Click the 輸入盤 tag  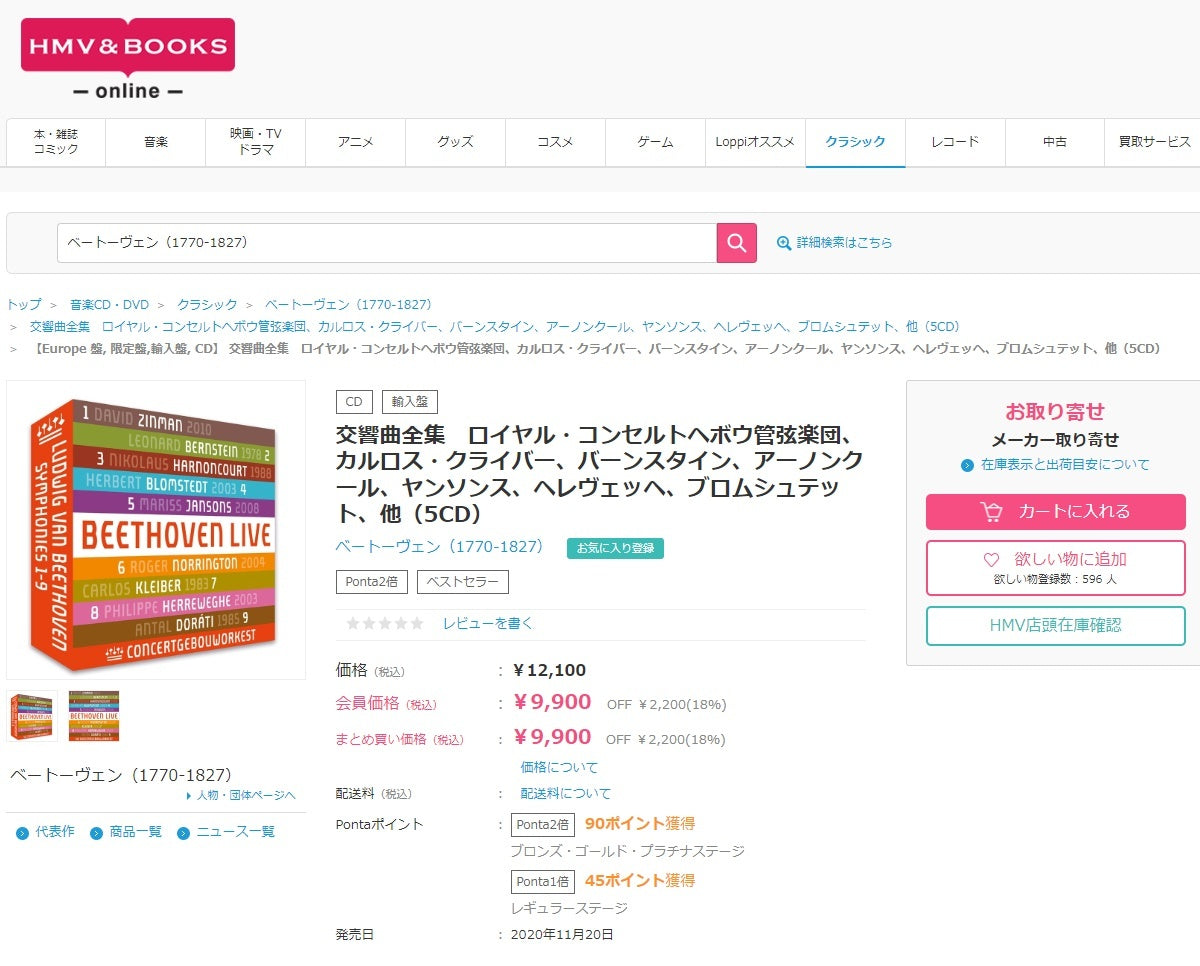410,402
